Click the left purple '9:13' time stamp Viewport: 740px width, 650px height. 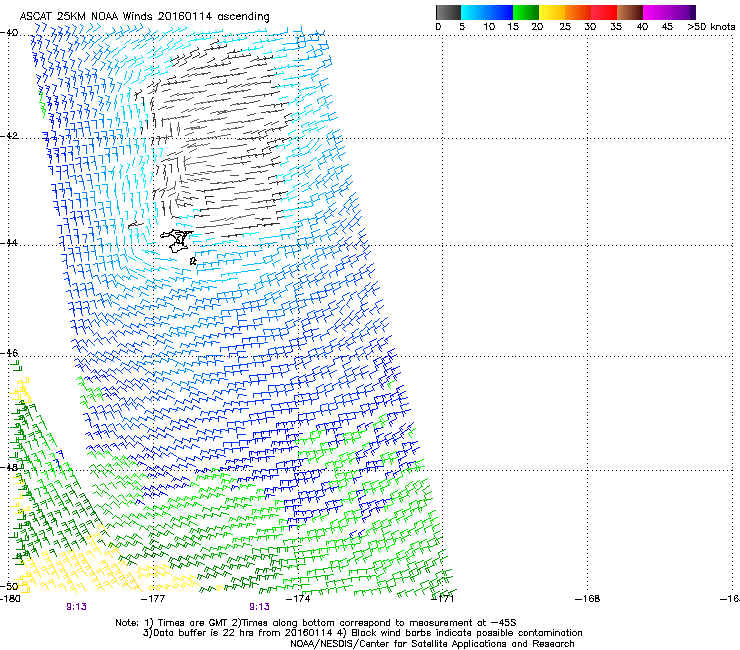[x=76, y=607]
